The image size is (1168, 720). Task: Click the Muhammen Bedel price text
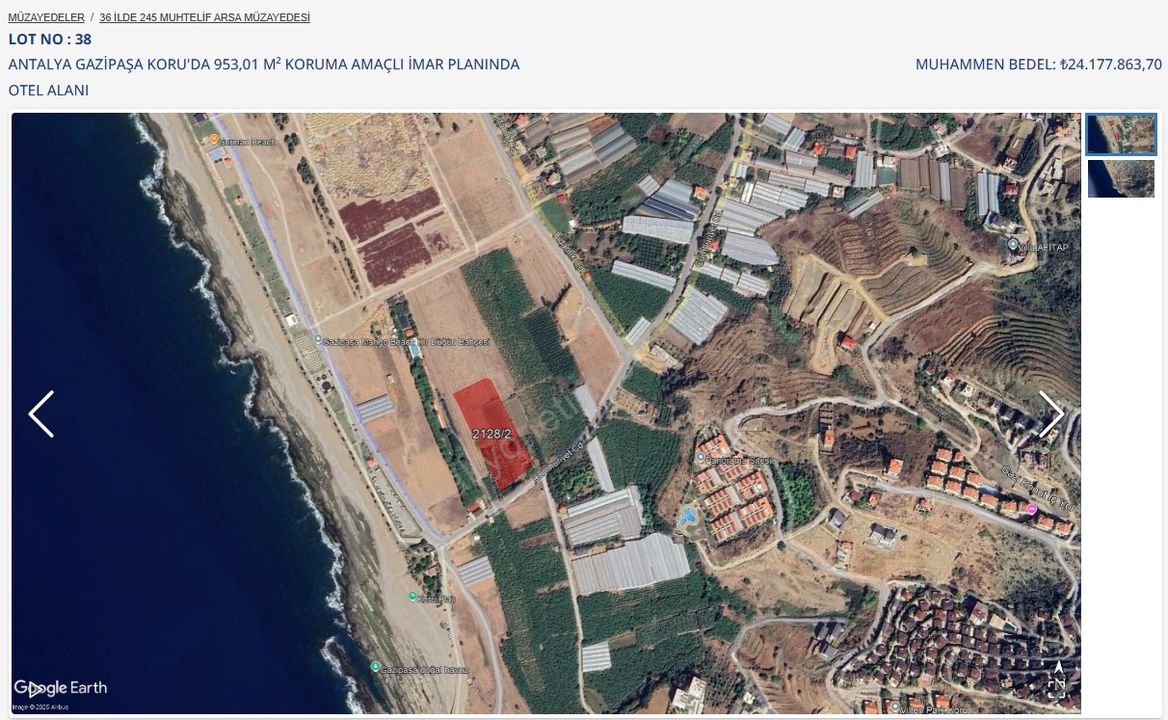coord(1038,65)
